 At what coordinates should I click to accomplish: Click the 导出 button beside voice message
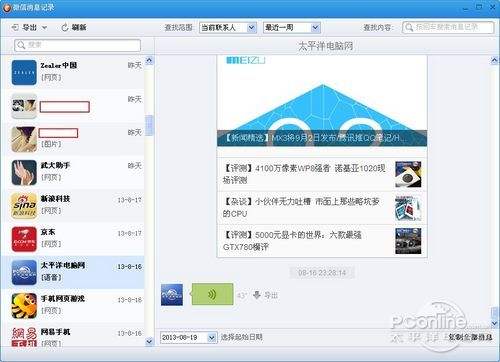click(x=266, y=295)
